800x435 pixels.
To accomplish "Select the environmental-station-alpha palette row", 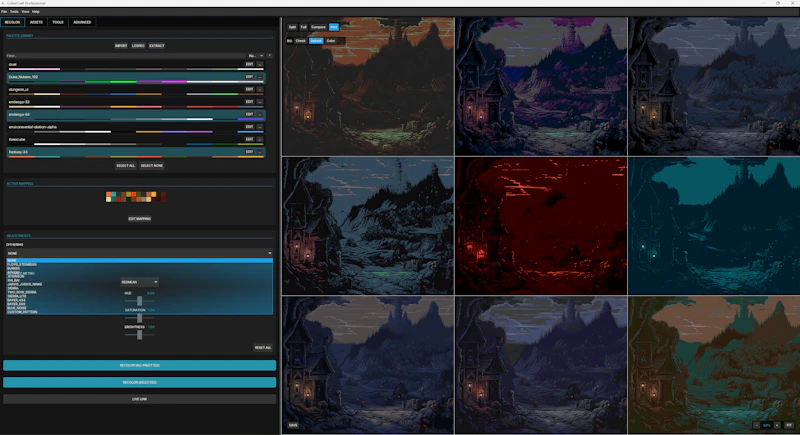I will [x=136, y=128].
